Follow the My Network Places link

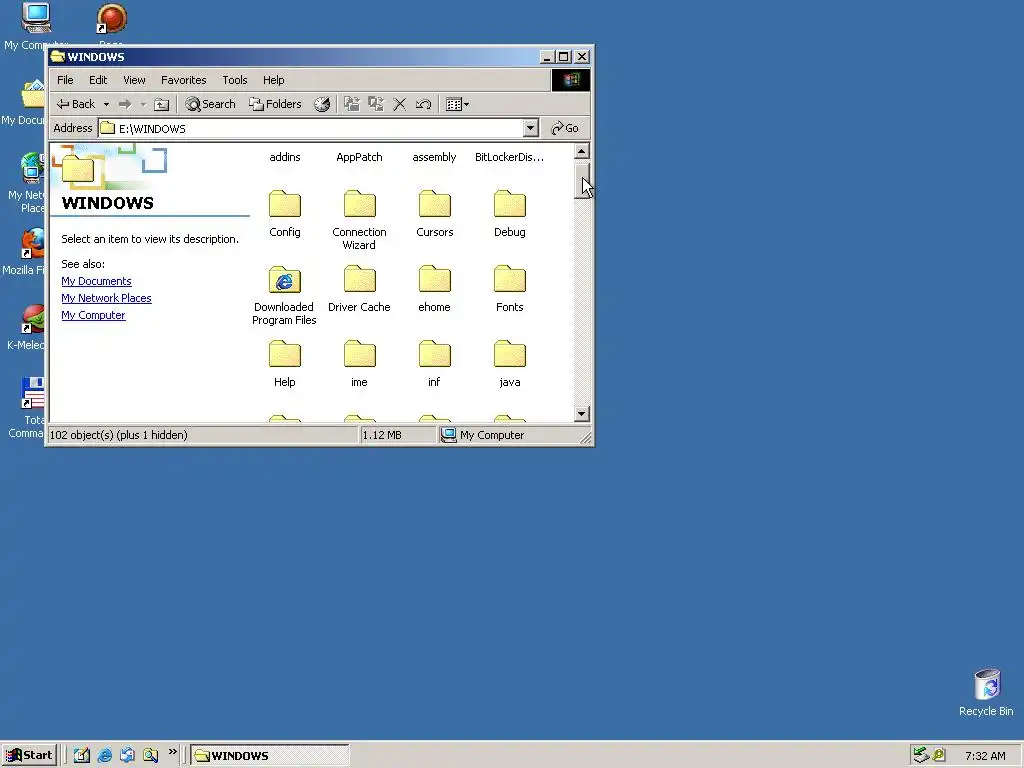tap(106, 298)
